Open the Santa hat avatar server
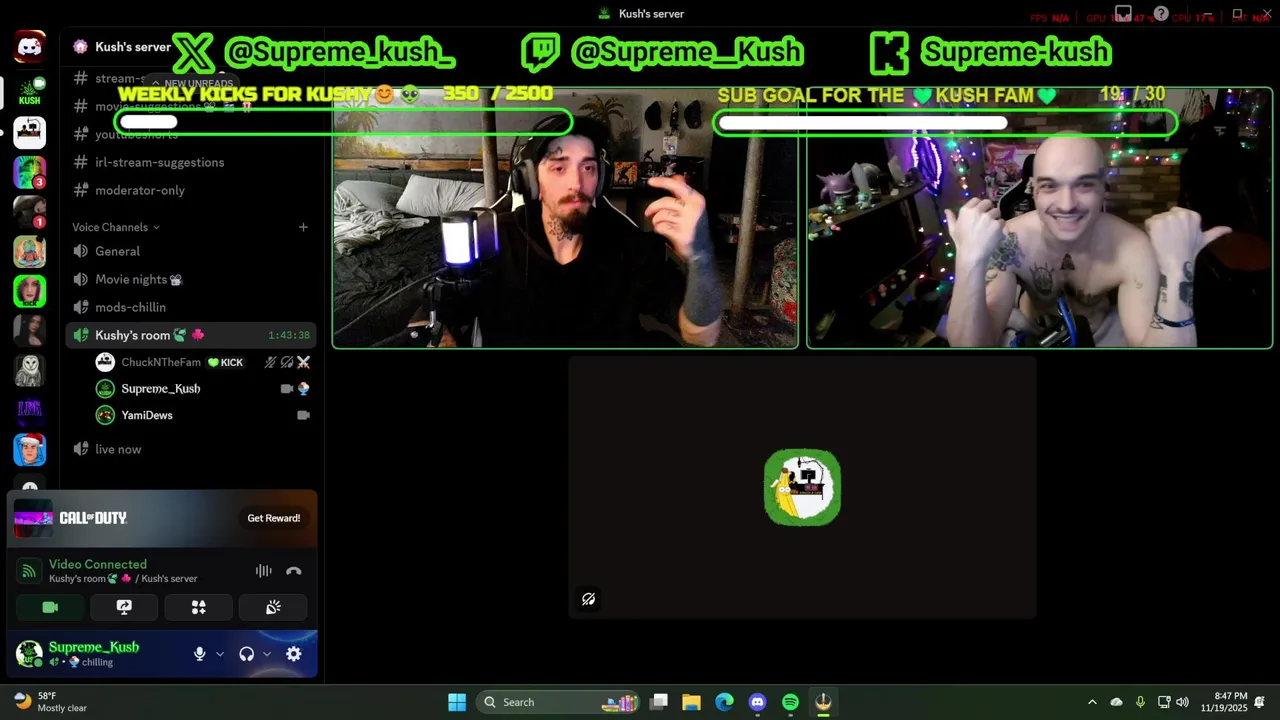 [29, 450]
